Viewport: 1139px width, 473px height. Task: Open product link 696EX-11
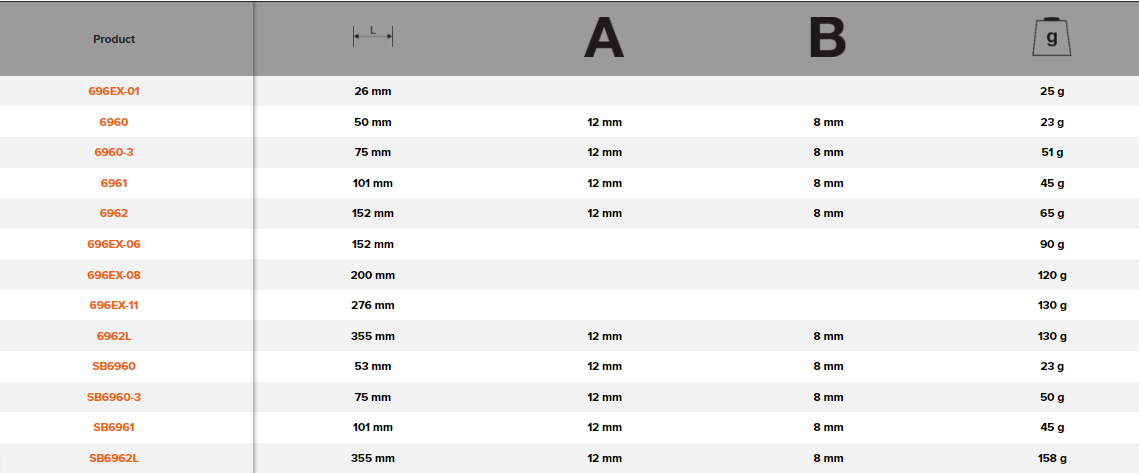click(114, 305)
